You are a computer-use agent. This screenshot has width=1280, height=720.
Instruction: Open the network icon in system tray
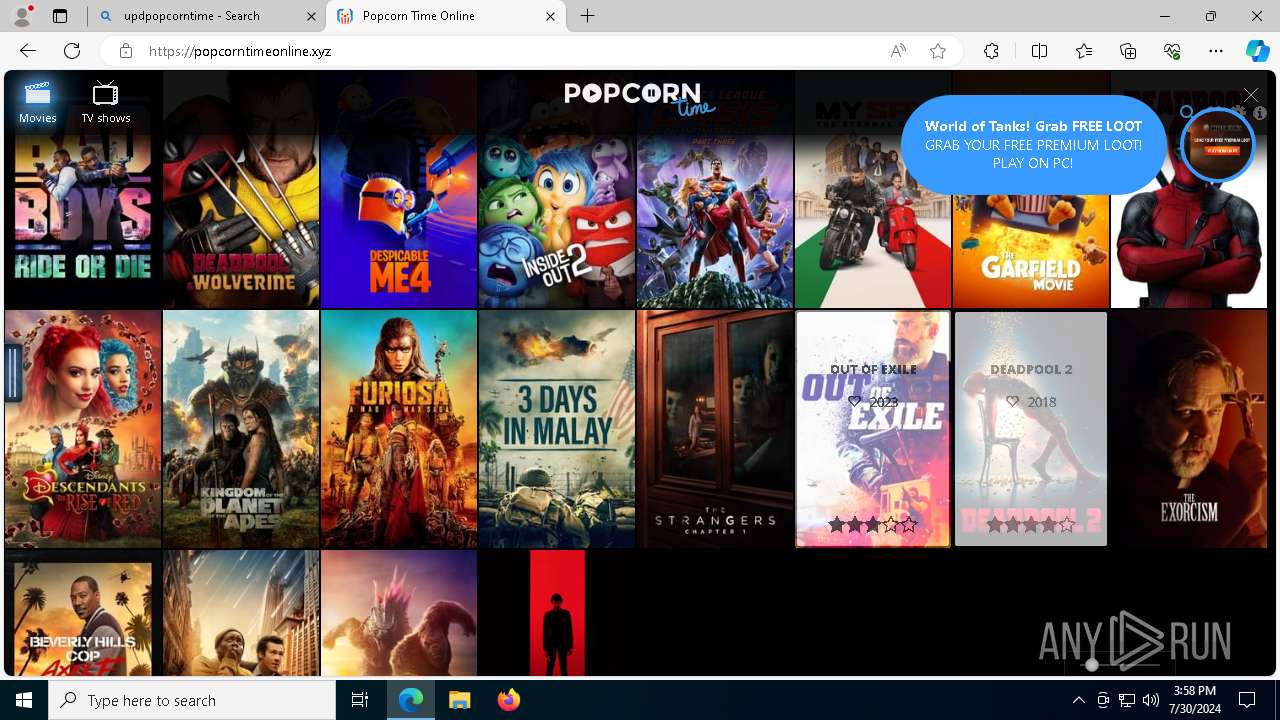point(1126,700)
